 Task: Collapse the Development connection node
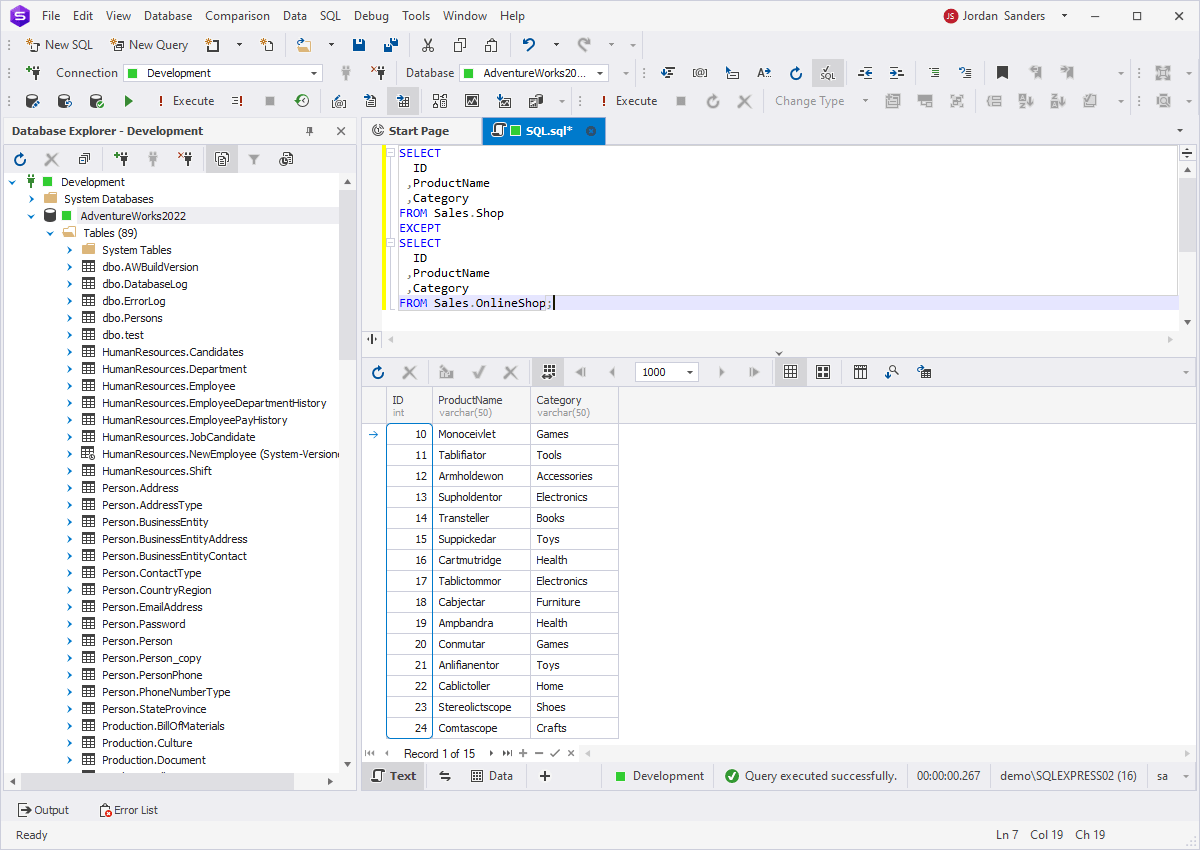coord(13,182)
